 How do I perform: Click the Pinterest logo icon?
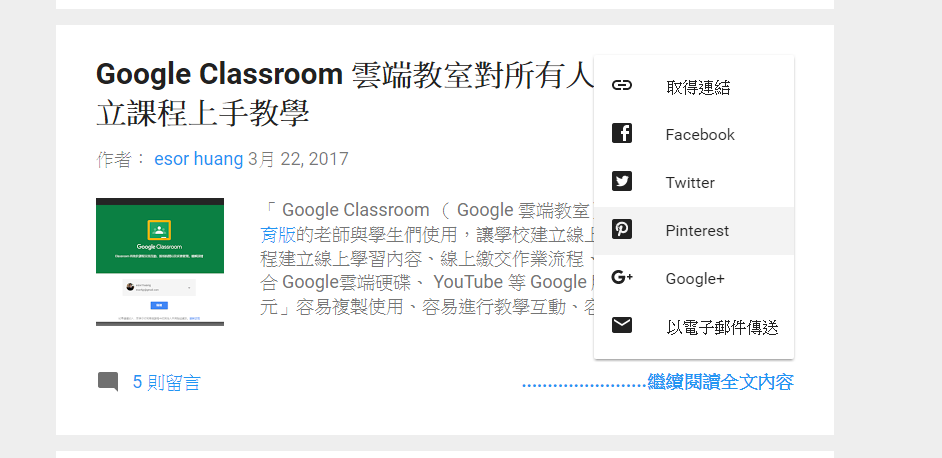[622, 229]
